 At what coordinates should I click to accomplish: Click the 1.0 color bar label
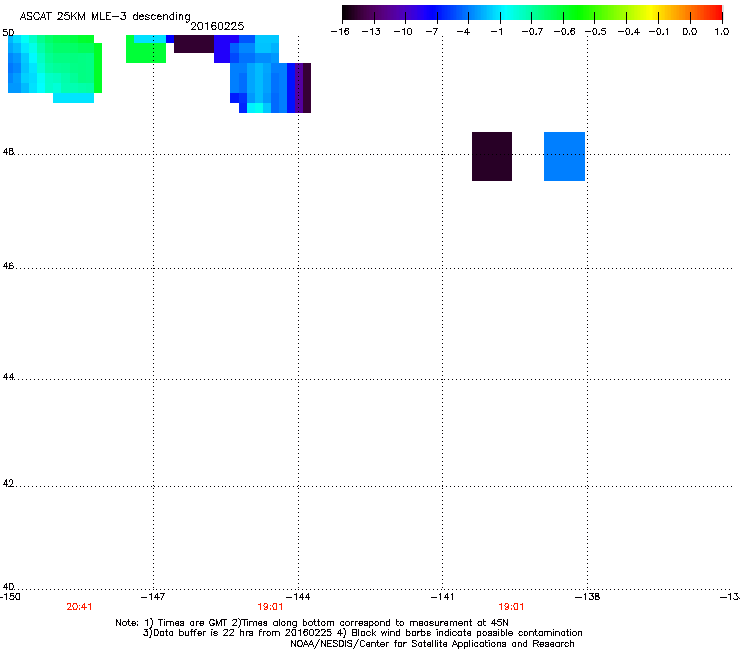pos(722,32)
